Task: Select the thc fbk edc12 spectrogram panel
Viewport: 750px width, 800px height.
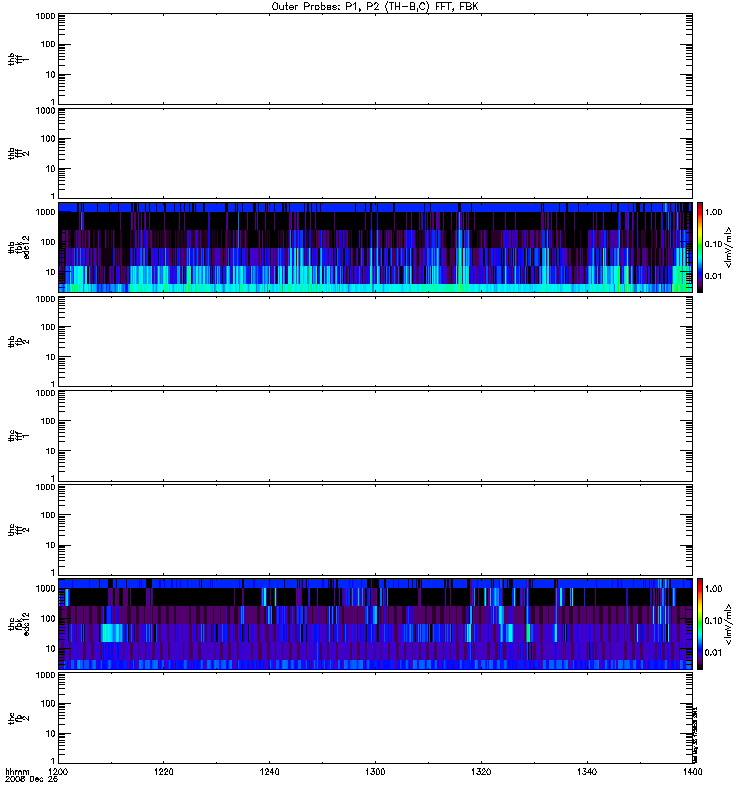Action: click(x=375, y=624)
